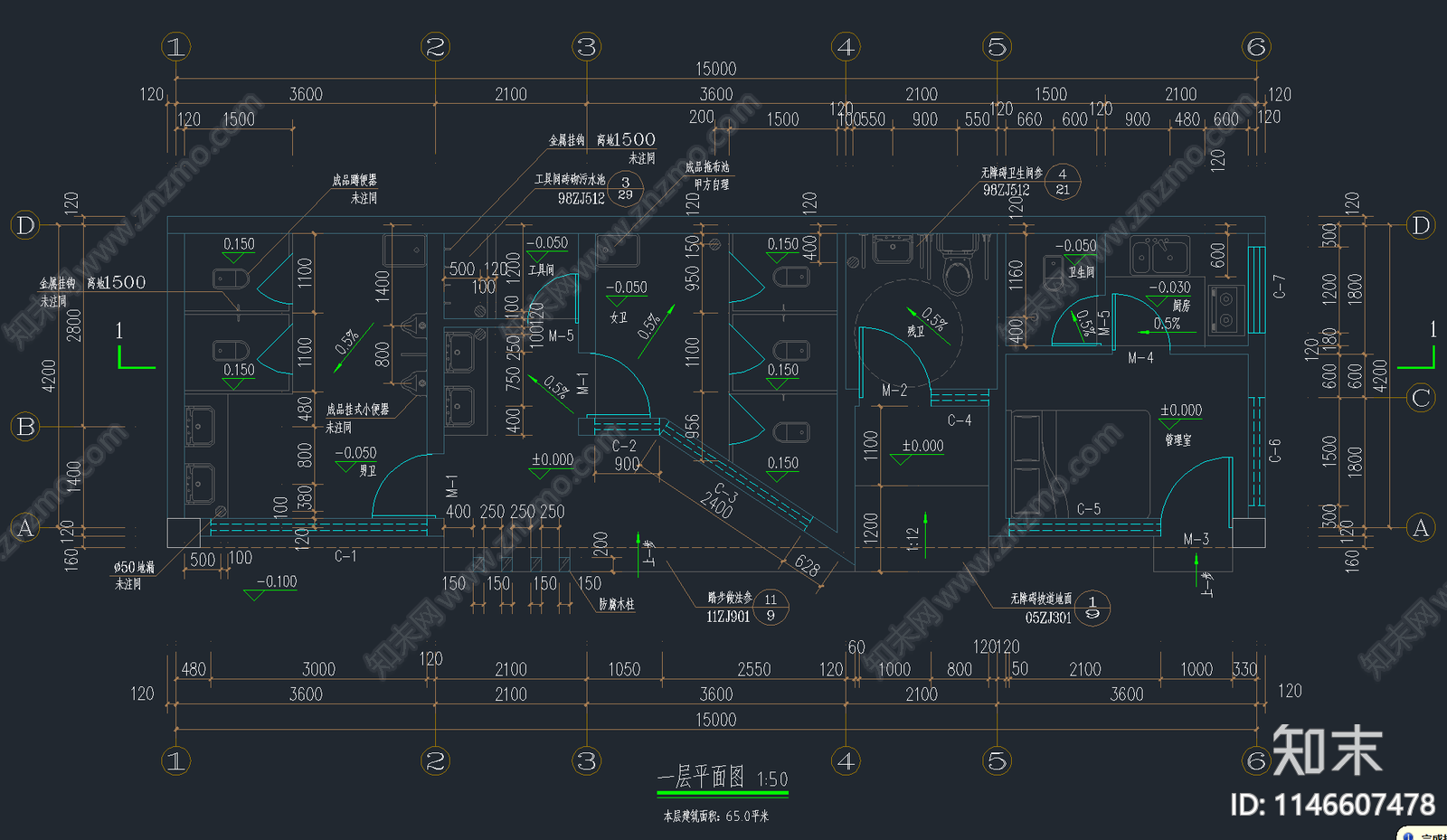Click the kitchen stove symbol
Viewport: 1447px width, 840px height.
1225,308
